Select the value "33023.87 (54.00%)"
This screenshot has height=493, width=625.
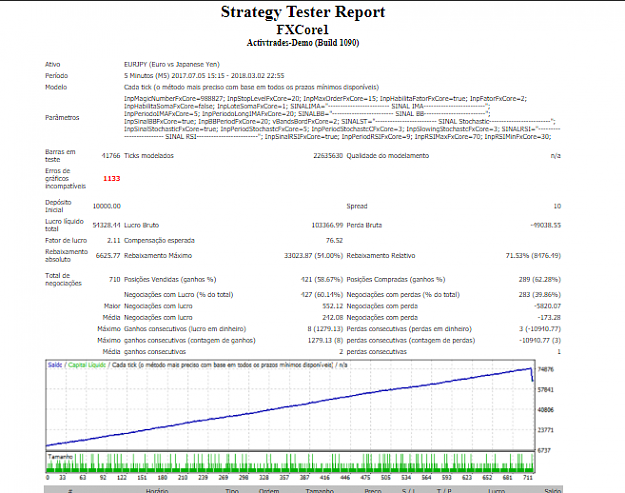(313, 256)
